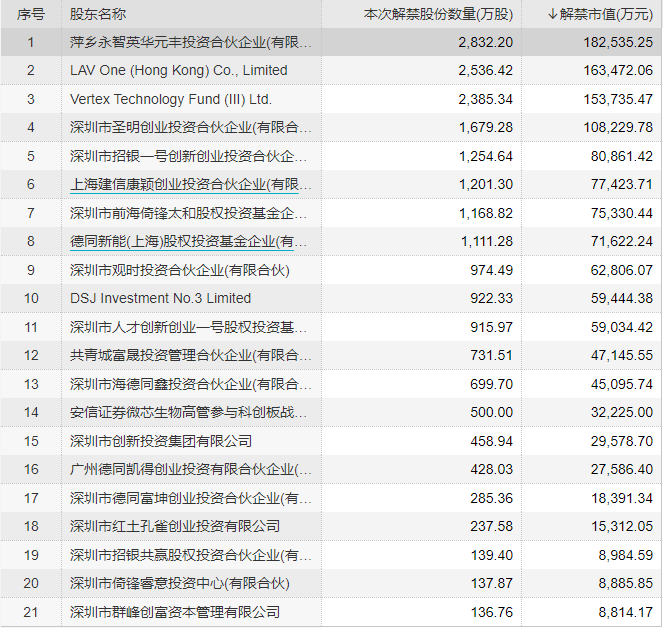Select row number 9 cell
This screenshot has width=663, height=628.
pos(30,270)
